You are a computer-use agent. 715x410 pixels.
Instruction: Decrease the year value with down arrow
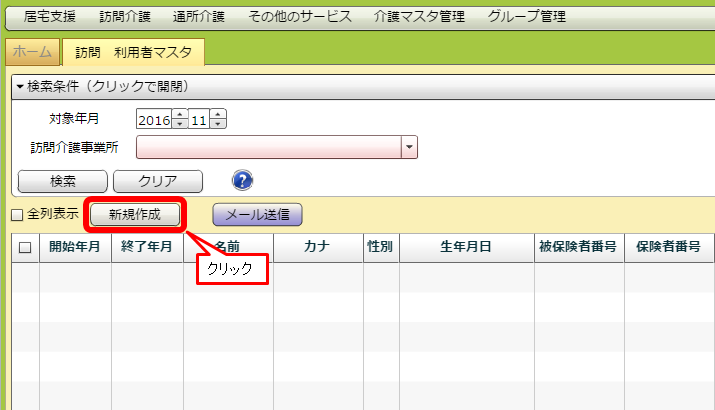coord(180,124)
